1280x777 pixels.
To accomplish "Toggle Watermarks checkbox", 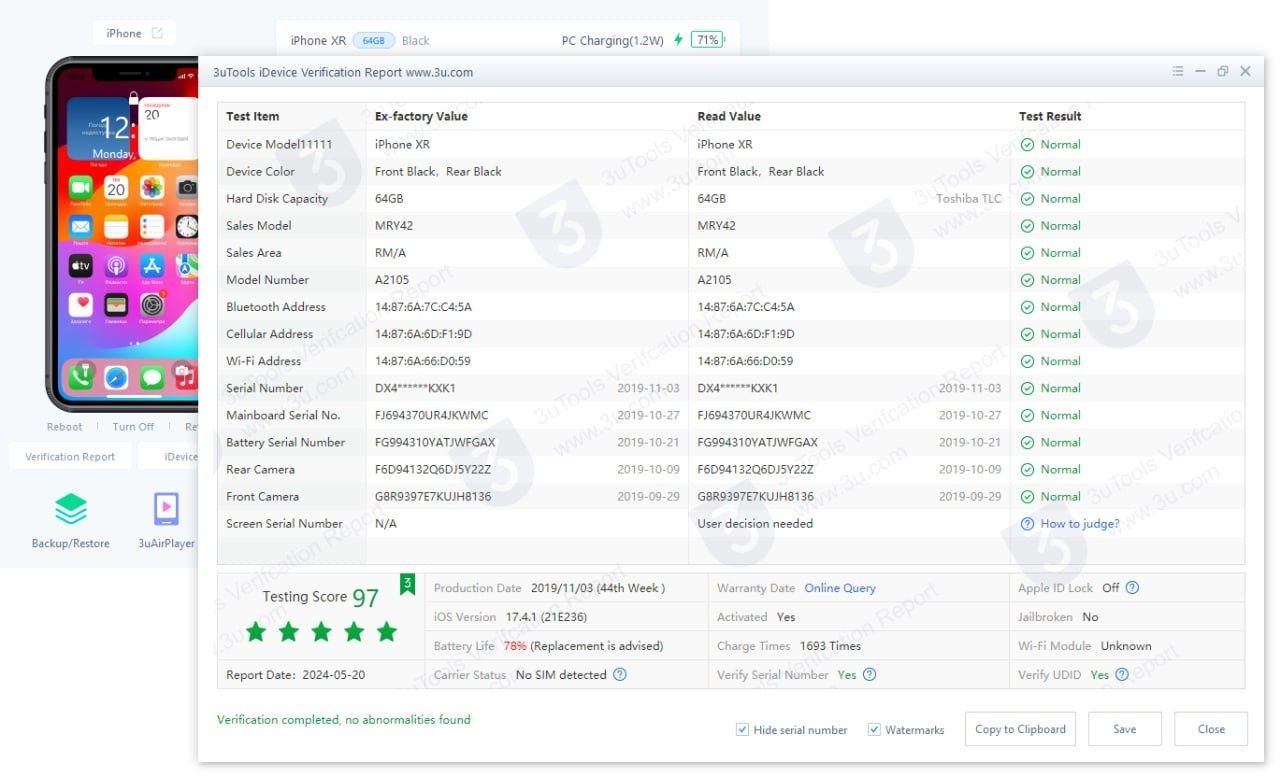I will coord(874,730).
